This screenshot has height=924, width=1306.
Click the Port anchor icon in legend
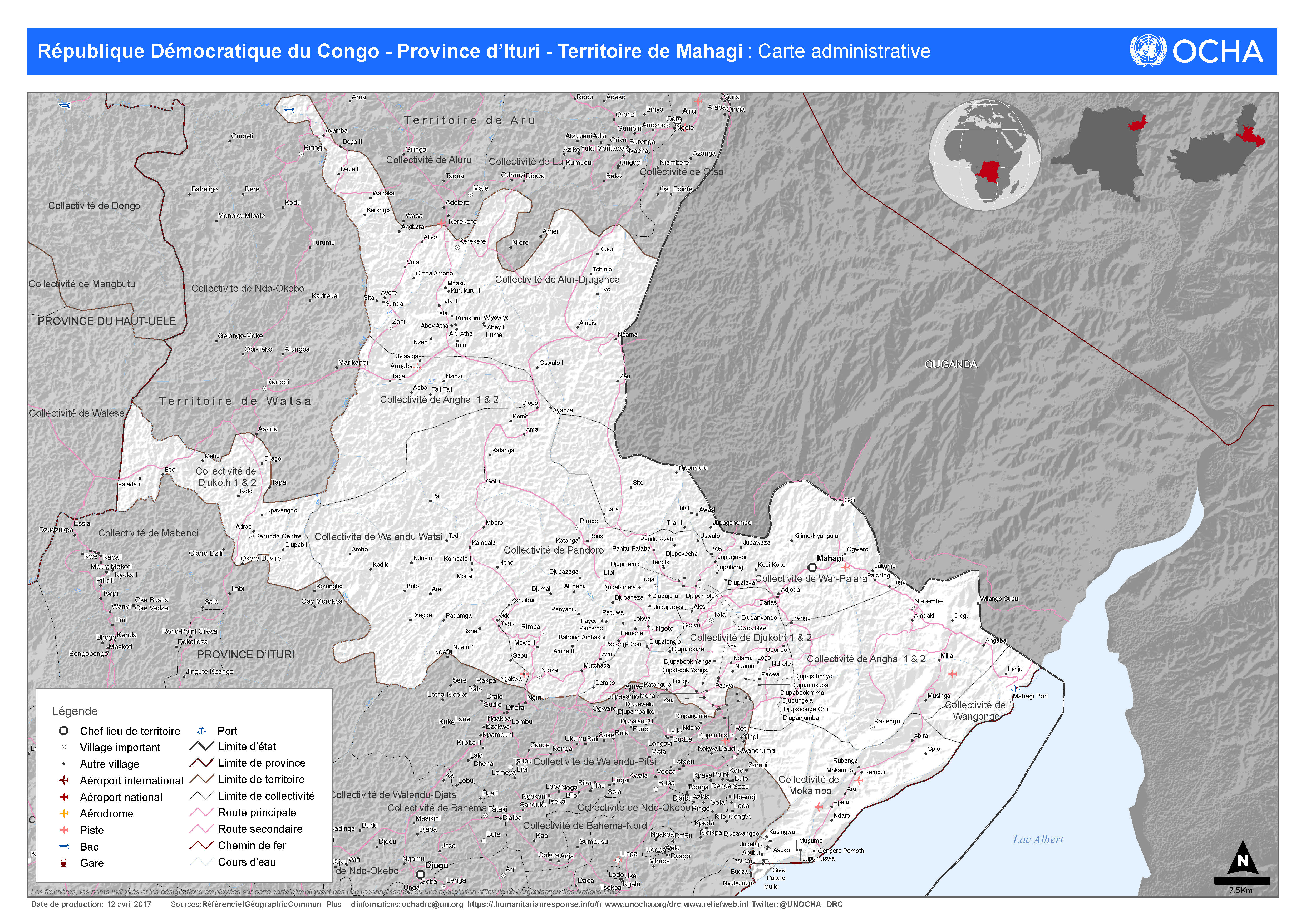[201, 730]
